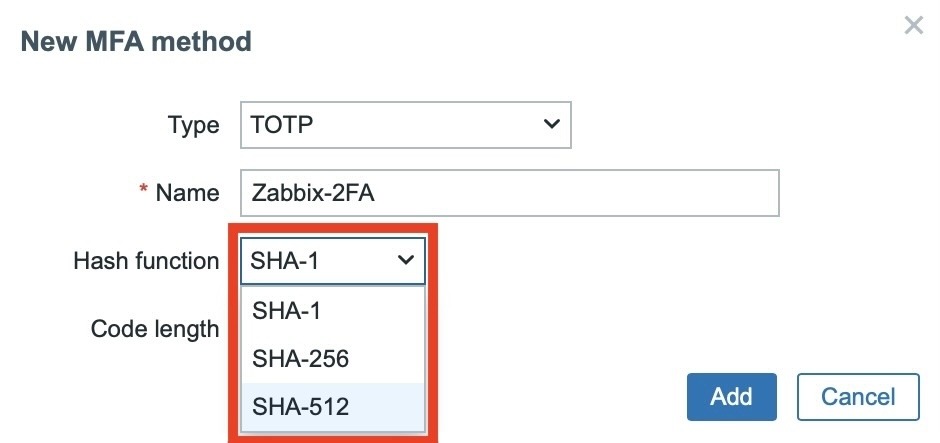Close the New MFA method dialog
Viewport: 940px width, 443px height.
click(913, 26)
